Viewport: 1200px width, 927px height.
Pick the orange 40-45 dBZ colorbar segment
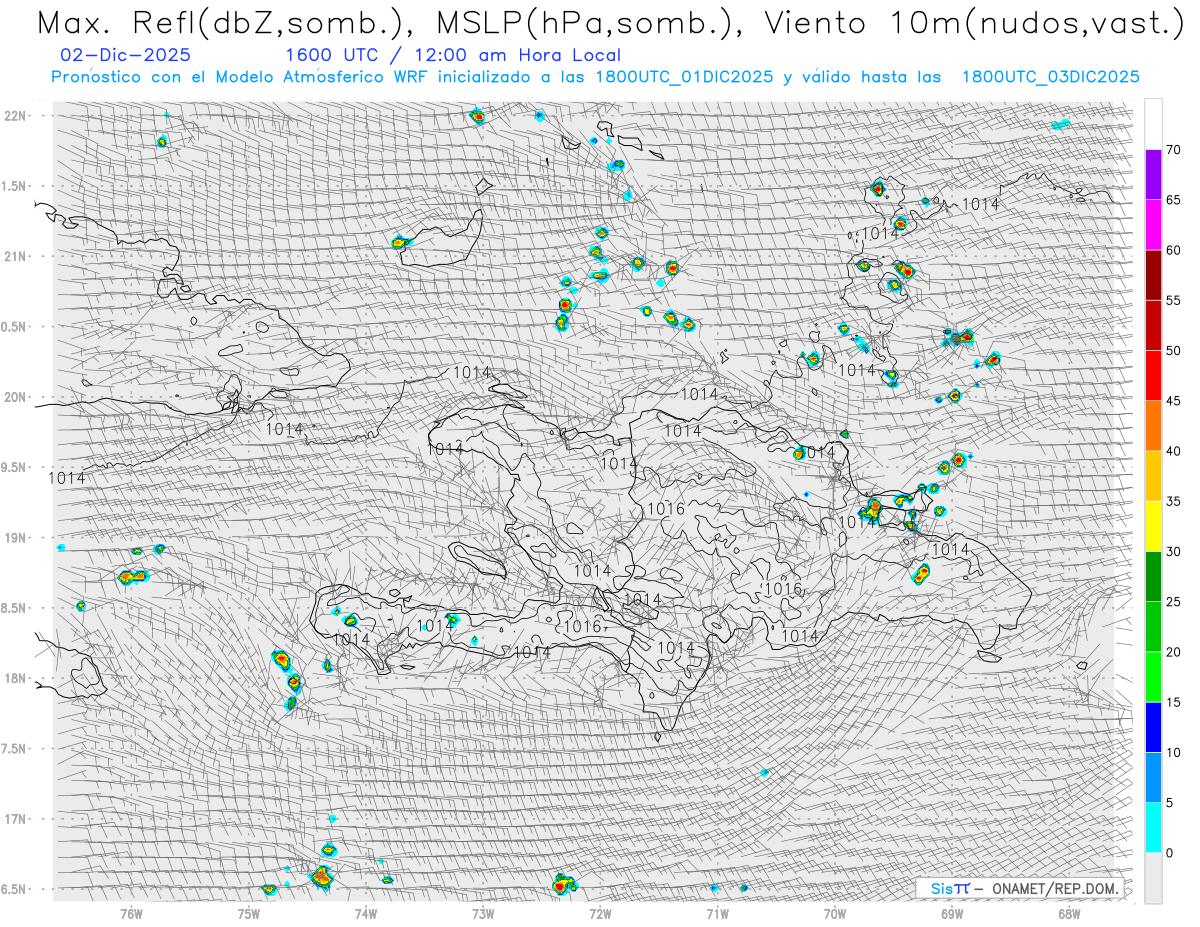point(1153,426)
